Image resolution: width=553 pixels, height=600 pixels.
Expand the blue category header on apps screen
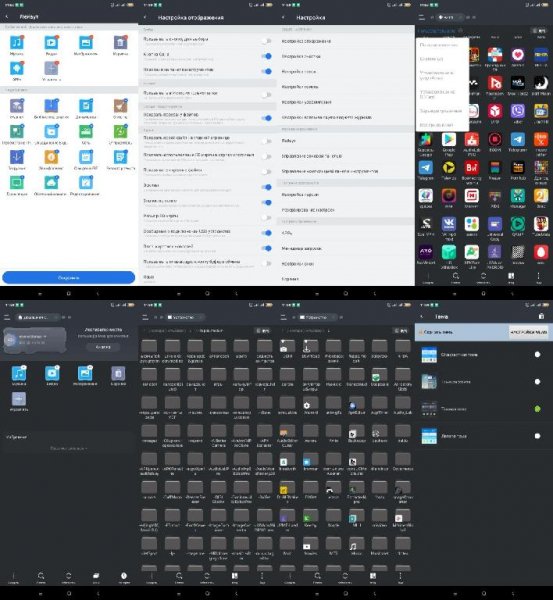(440, 30)
